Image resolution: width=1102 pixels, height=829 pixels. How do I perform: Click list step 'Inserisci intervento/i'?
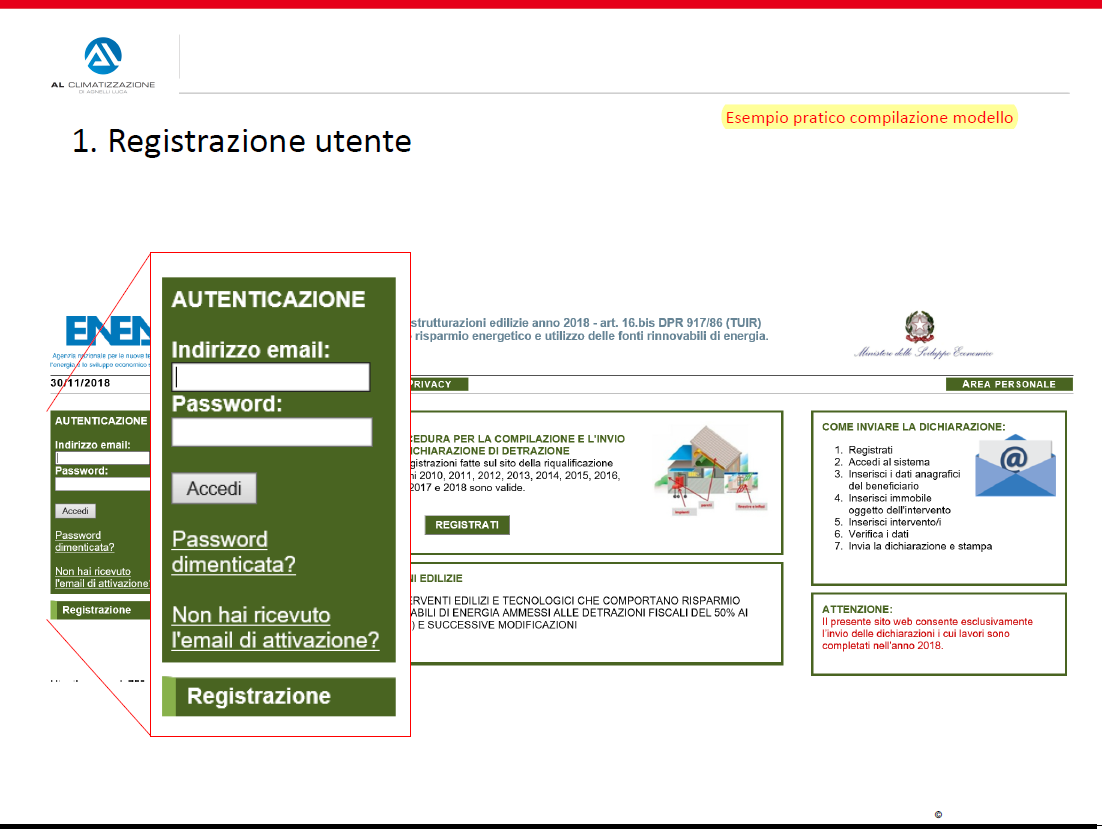(895, 522)
